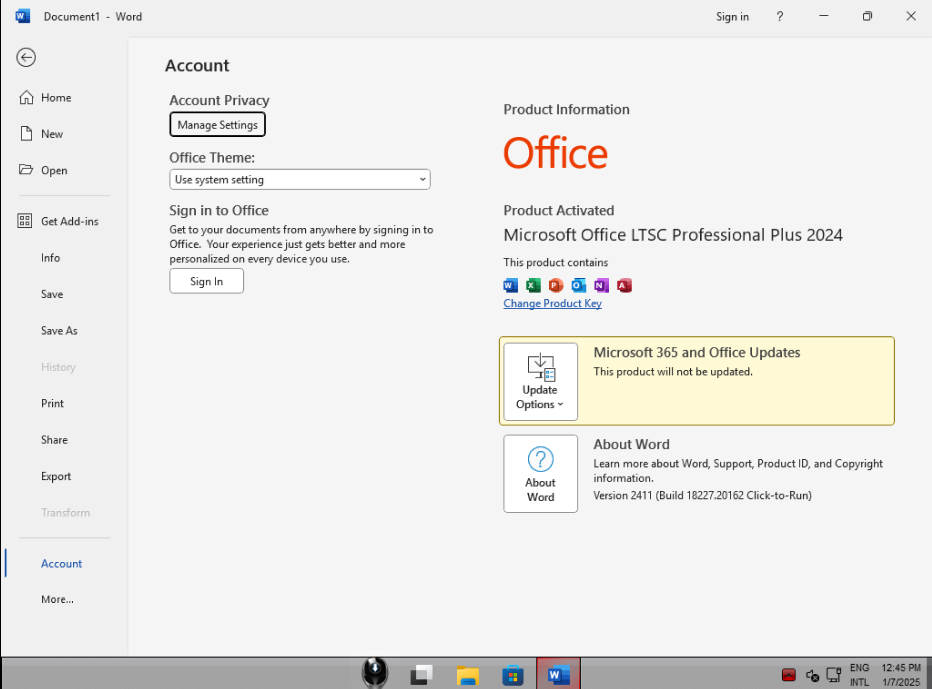Click the Sign In button under Sign in to Office

coord(206,281)
